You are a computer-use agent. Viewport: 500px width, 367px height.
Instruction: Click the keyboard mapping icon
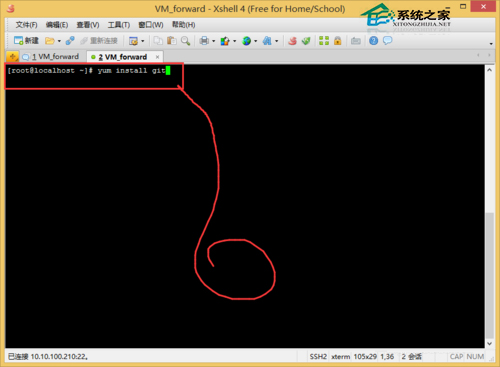pyautogui.click(x=356, y=41)
